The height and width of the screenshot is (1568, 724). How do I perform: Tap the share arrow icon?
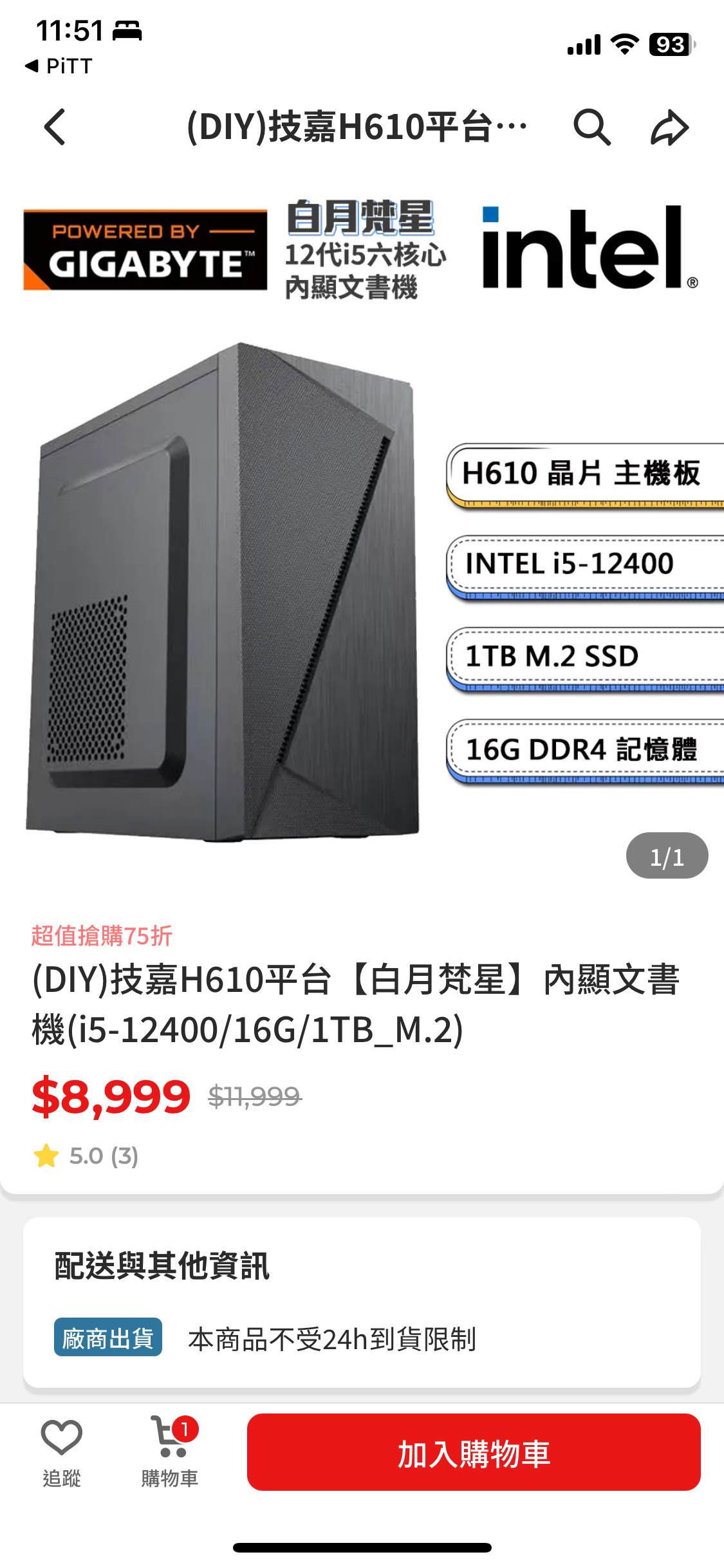(x=669, y=127)
